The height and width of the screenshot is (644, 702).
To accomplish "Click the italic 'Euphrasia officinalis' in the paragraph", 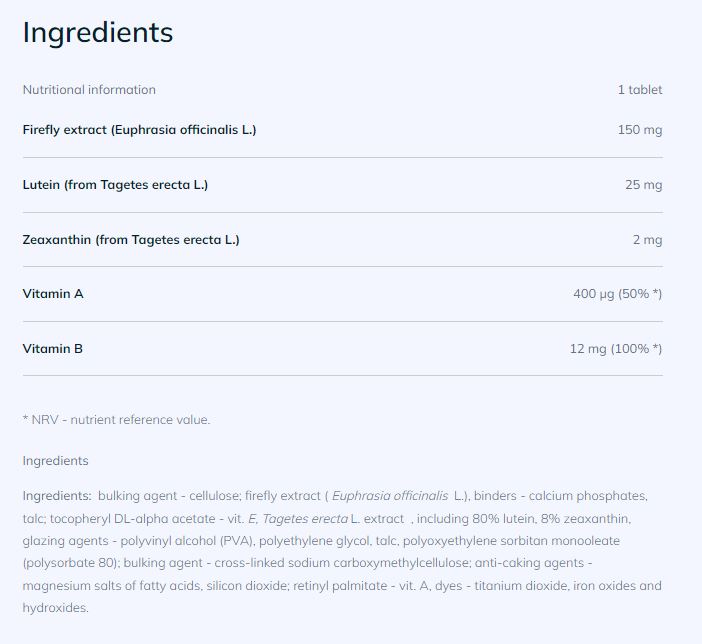I will [390, 496].
